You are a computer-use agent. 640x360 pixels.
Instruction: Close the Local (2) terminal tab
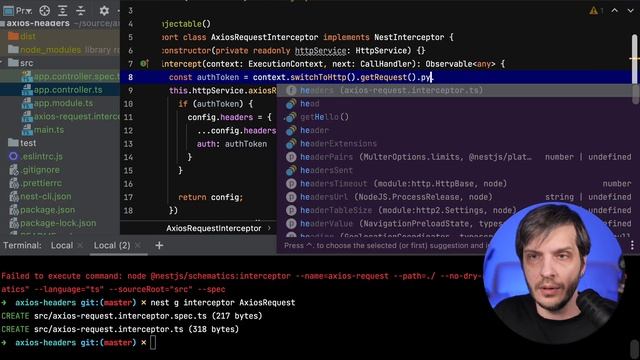138,245
